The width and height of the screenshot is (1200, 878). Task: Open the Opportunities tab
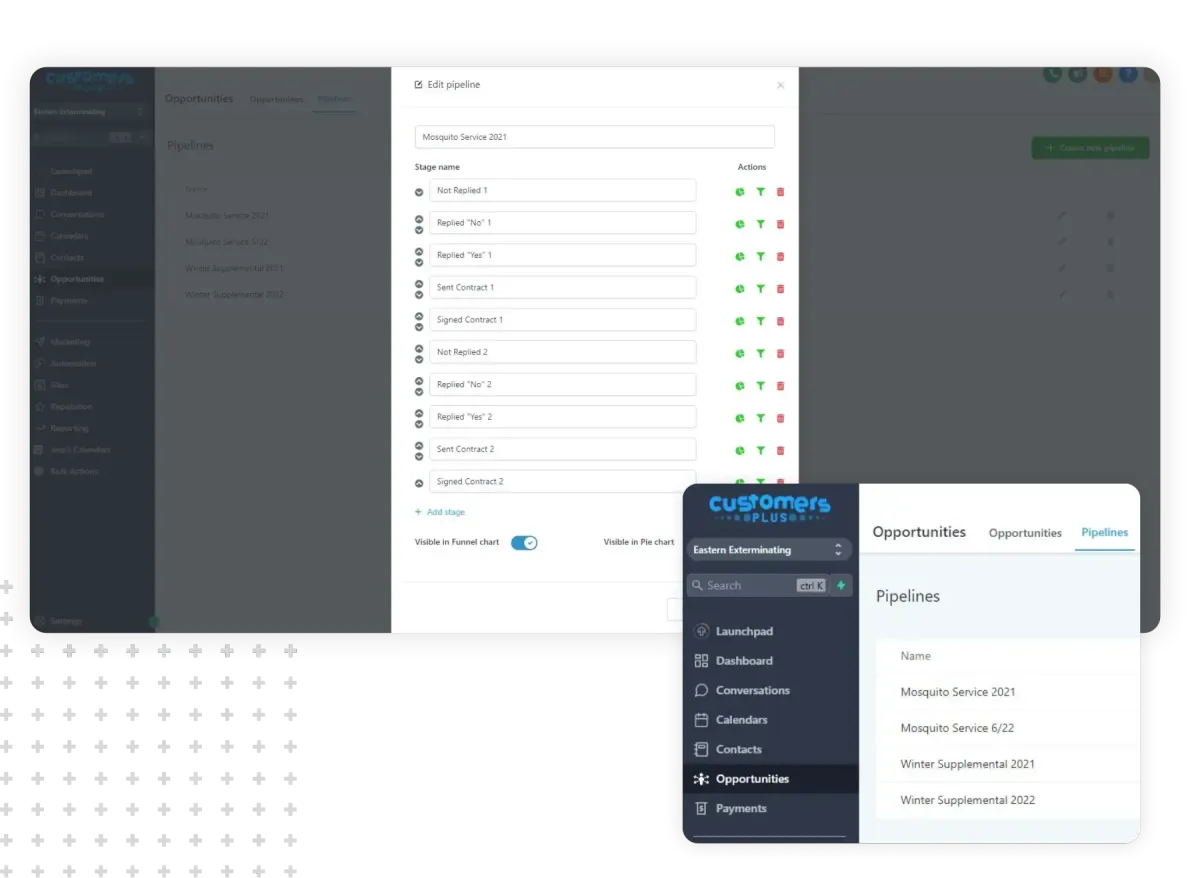[x=1024, y=533]
